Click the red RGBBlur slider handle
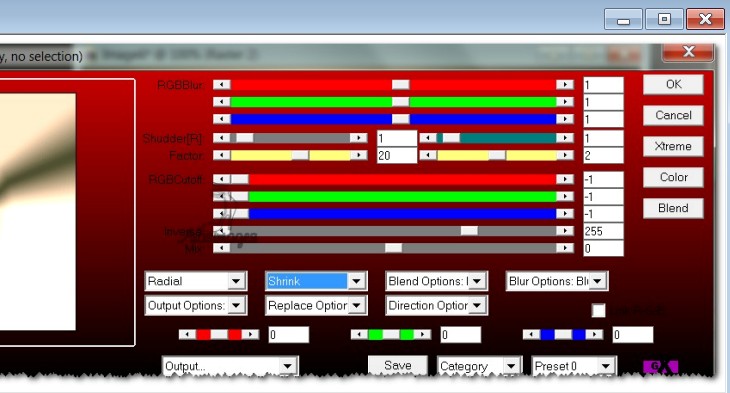Image resolution: width=730 pixels, height=393 pixels. (x=400, y=84)
